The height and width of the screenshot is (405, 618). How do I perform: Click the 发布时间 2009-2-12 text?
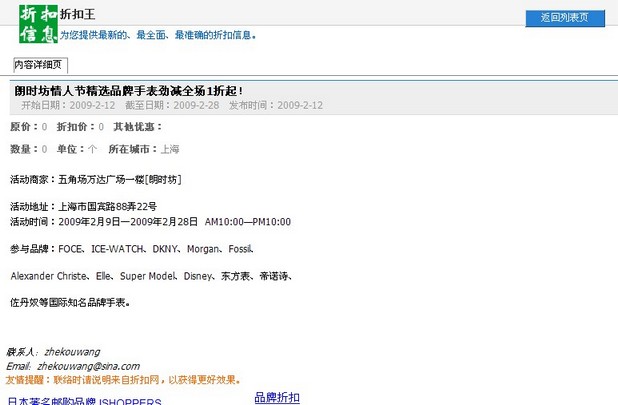tap(276, 105)
